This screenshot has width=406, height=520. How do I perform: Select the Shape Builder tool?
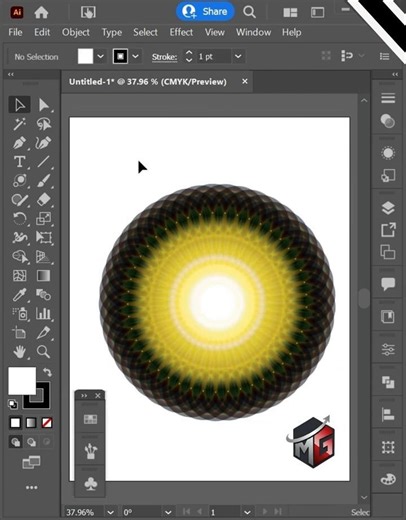coord(19,257)
